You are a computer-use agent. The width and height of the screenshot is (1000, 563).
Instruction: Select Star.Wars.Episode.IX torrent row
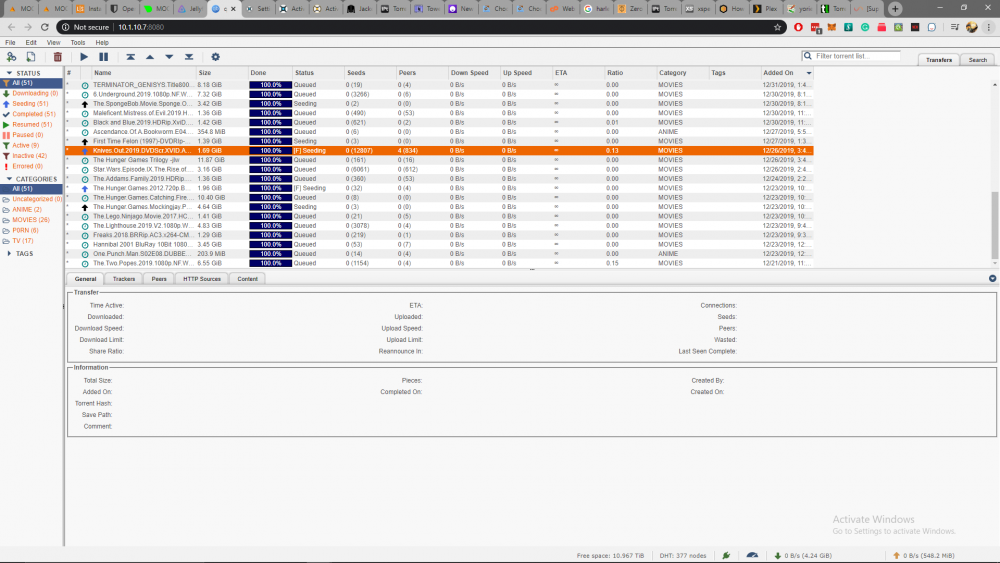point(439,170)
